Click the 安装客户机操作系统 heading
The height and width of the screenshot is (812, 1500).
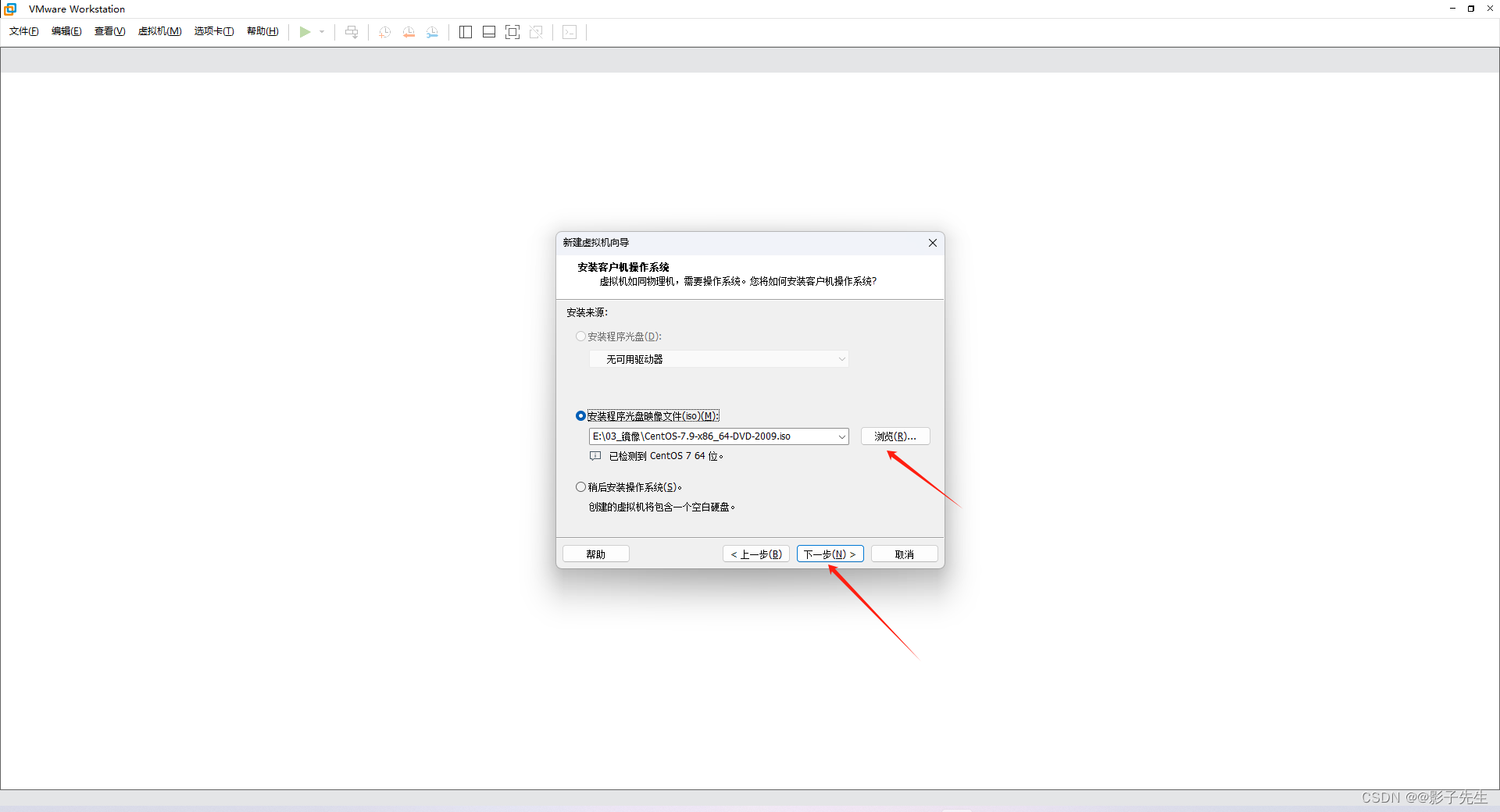pos(623,267)
